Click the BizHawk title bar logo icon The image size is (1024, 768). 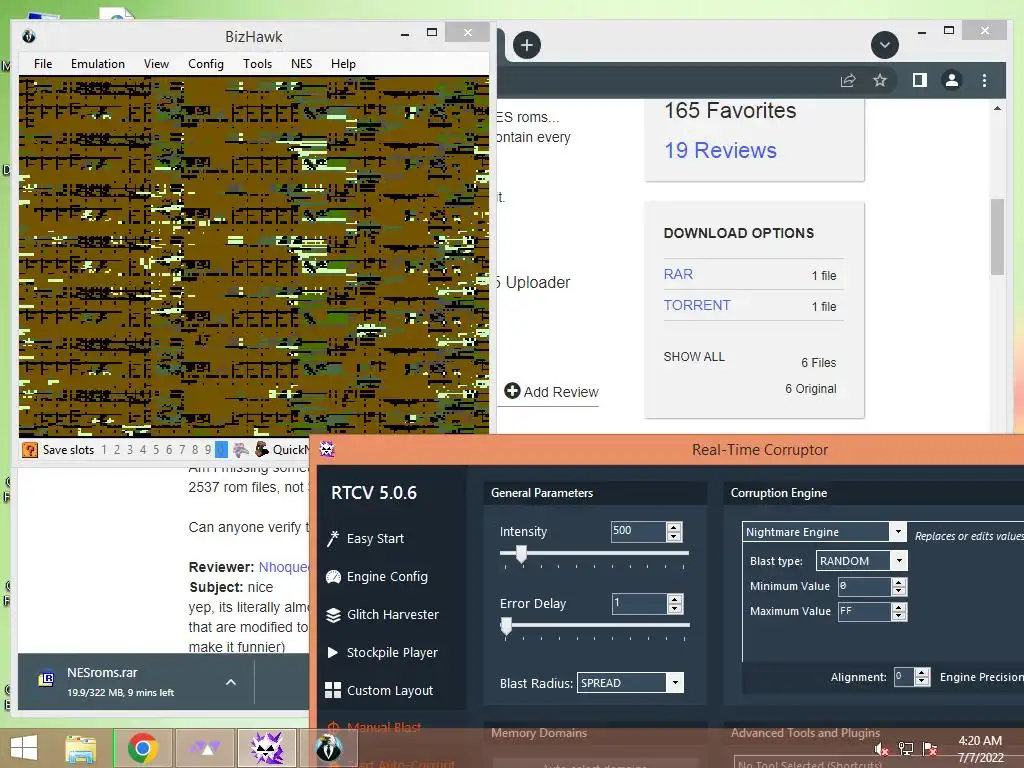click(29, 37)
